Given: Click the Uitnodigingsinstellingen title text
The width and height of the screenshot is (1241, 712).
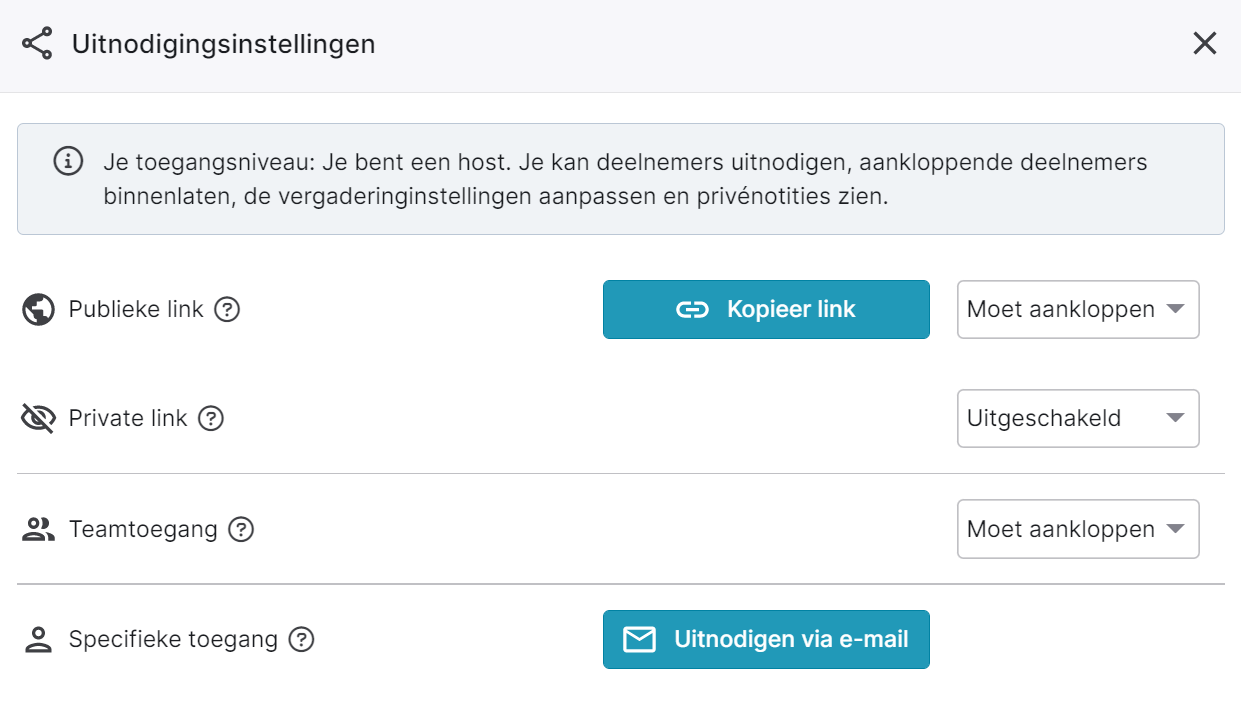Looking at the screenshot, I should pos(223,44).
